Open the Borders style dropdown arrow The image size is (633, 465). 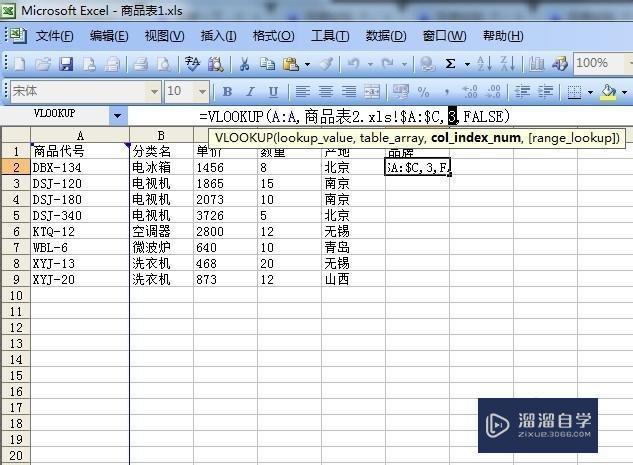[590, 92]
